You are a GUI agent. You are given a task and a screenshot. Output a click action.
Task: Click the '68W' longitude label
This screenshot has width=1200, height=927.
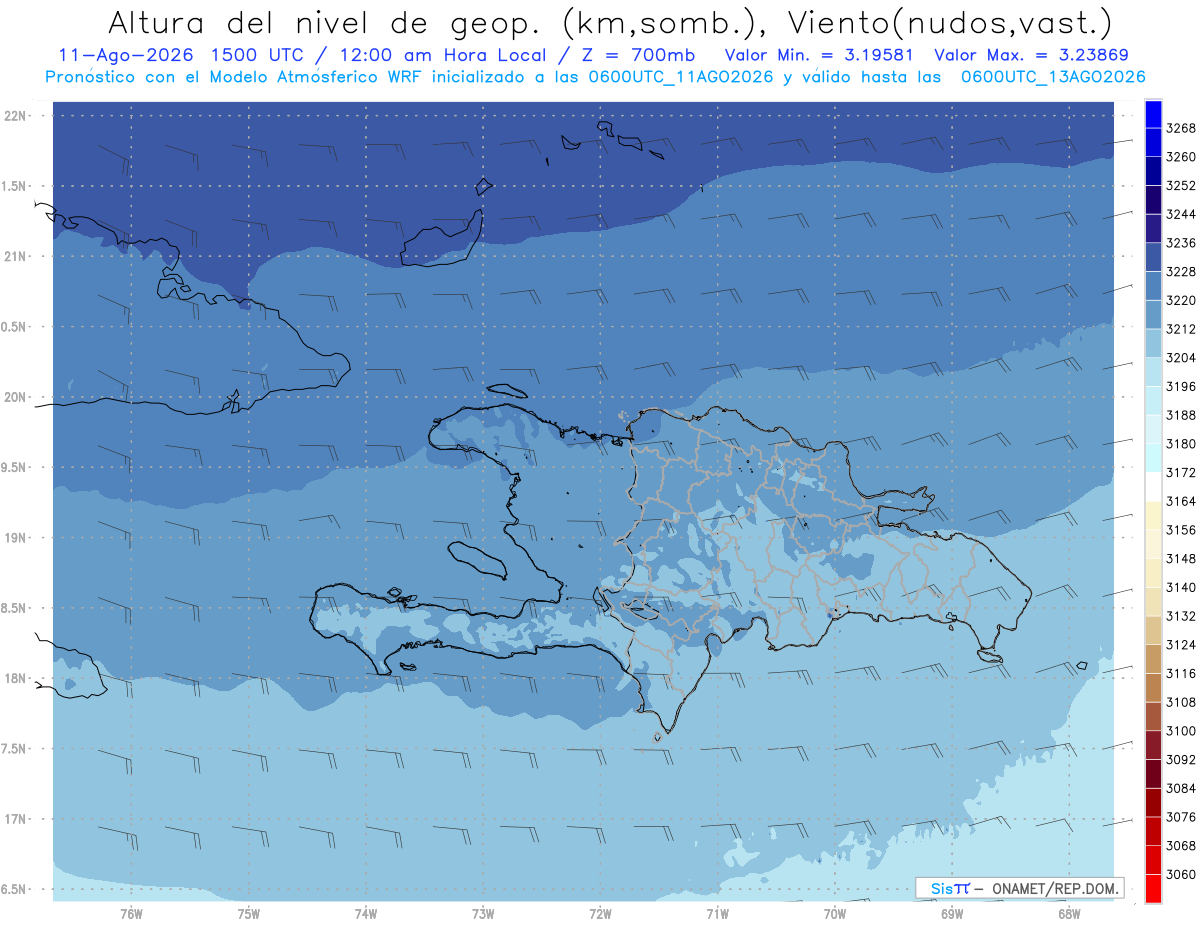click(1069, 913)
